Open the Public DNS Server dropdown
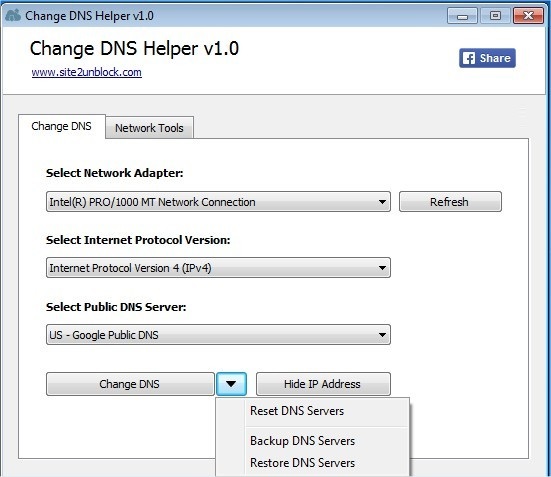 point(218,335)
